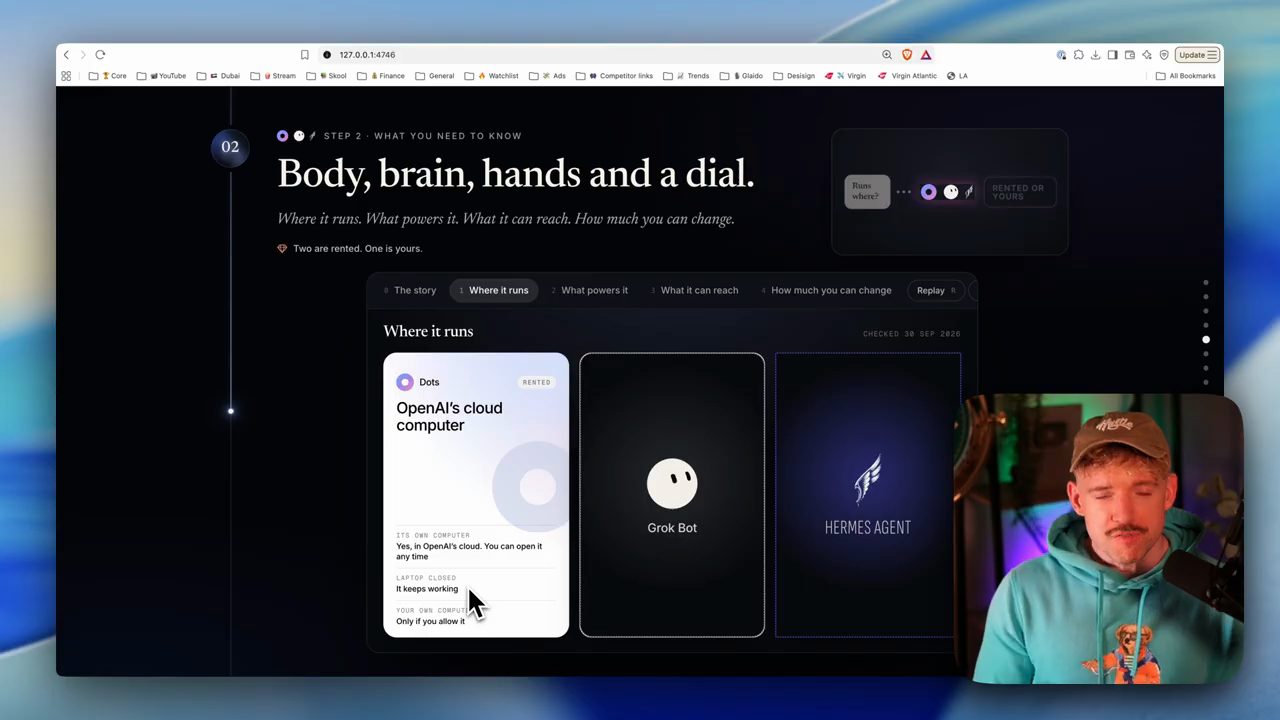Open How much you can change tab

pos(826,290)
